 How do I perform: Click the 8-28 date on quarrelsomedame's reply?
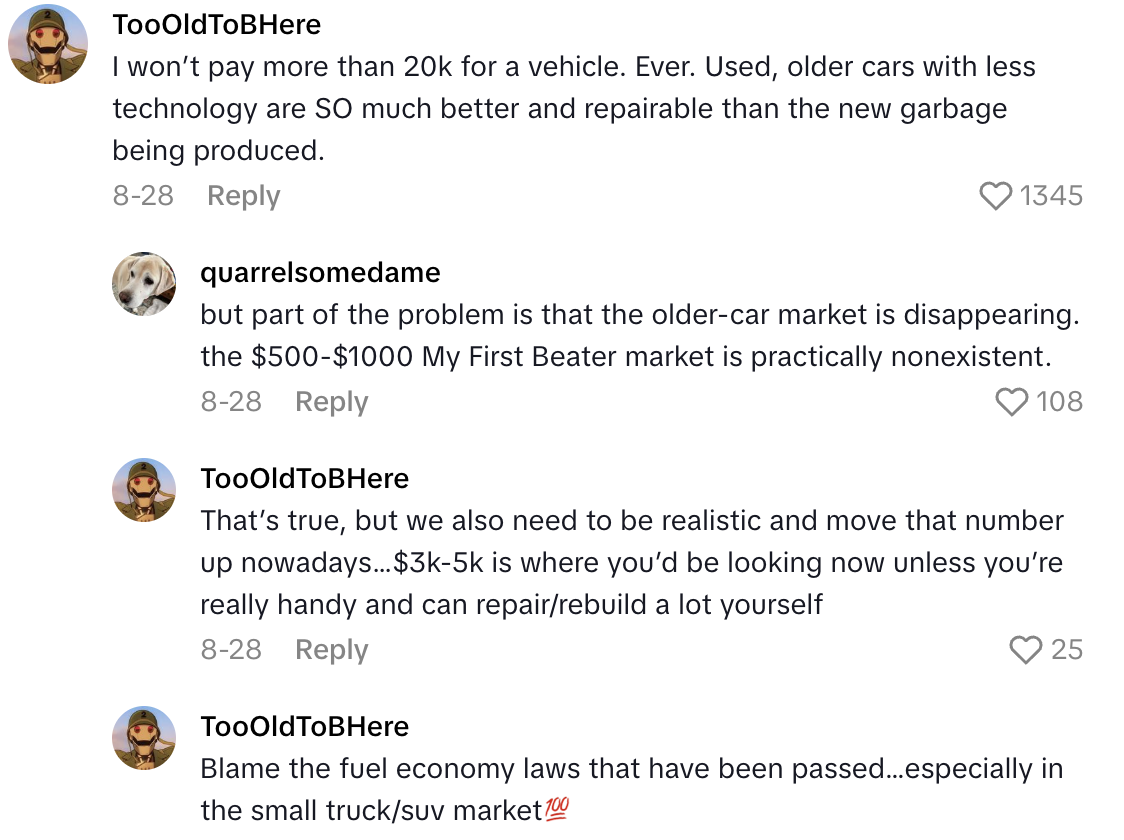231,402
